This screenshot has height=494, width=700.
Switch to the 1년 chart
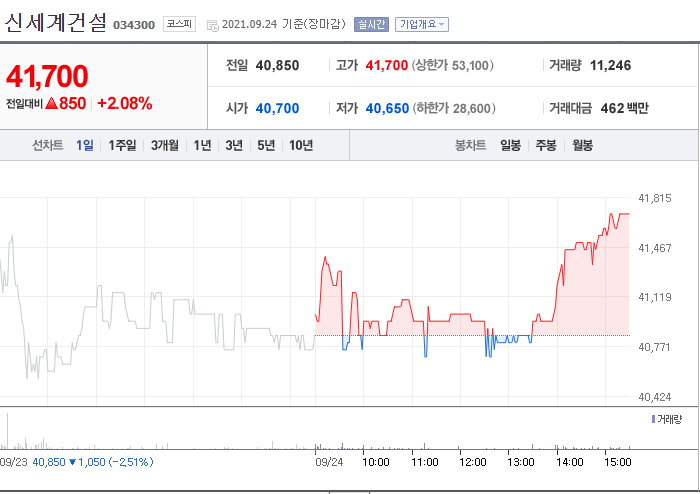pos(202,145)
